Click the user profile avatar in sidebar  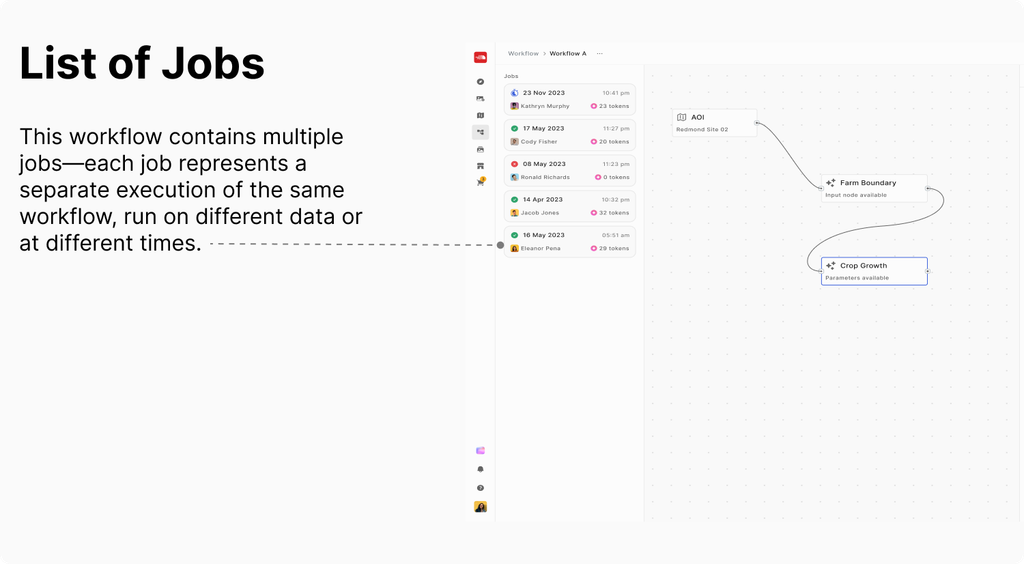[x=480, y=507]
